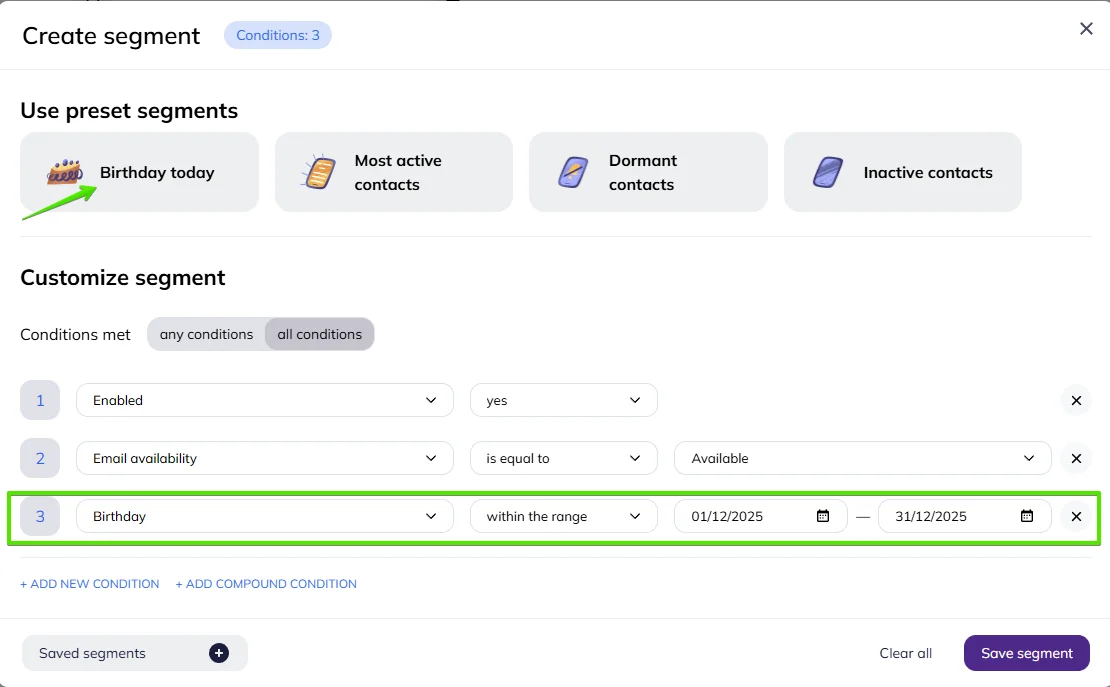Remove condition 2 Email availability
The width and height of the screenshot is (1110, 687).
click(x=1076, y=459)
